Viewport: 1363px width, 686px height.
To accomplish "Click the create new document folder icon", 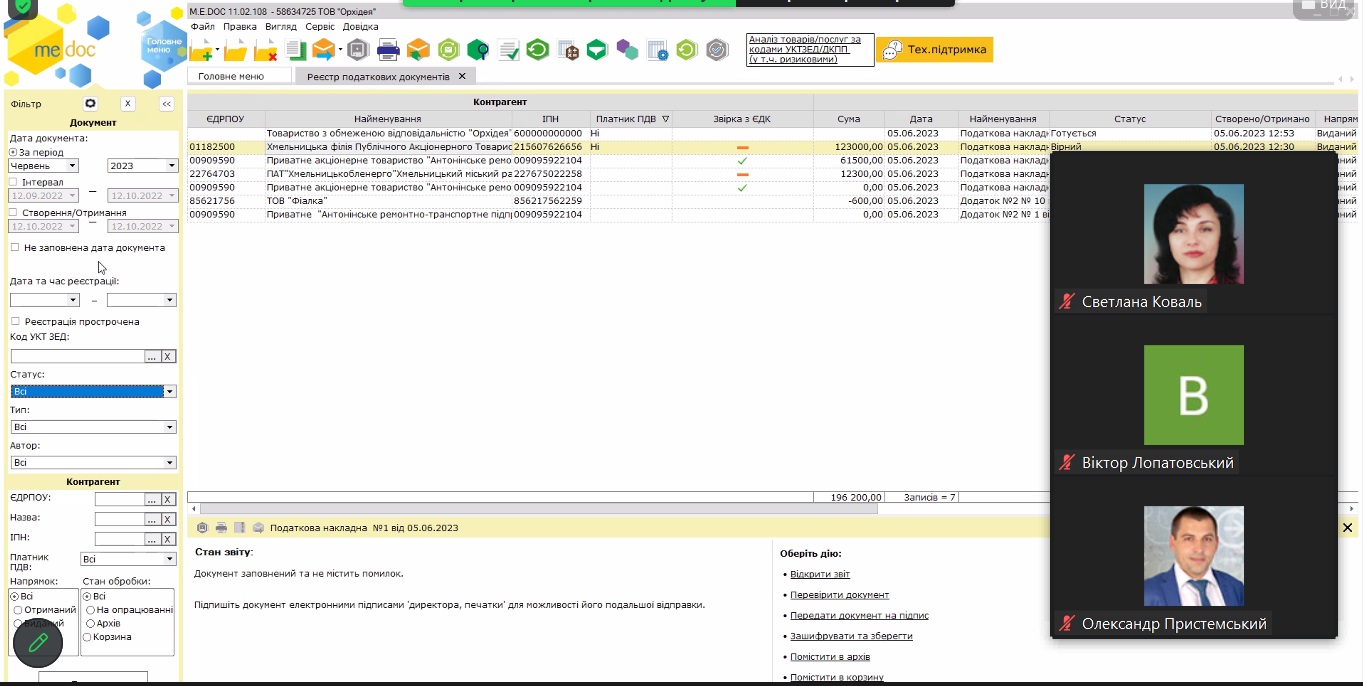I will pos(203,49).
